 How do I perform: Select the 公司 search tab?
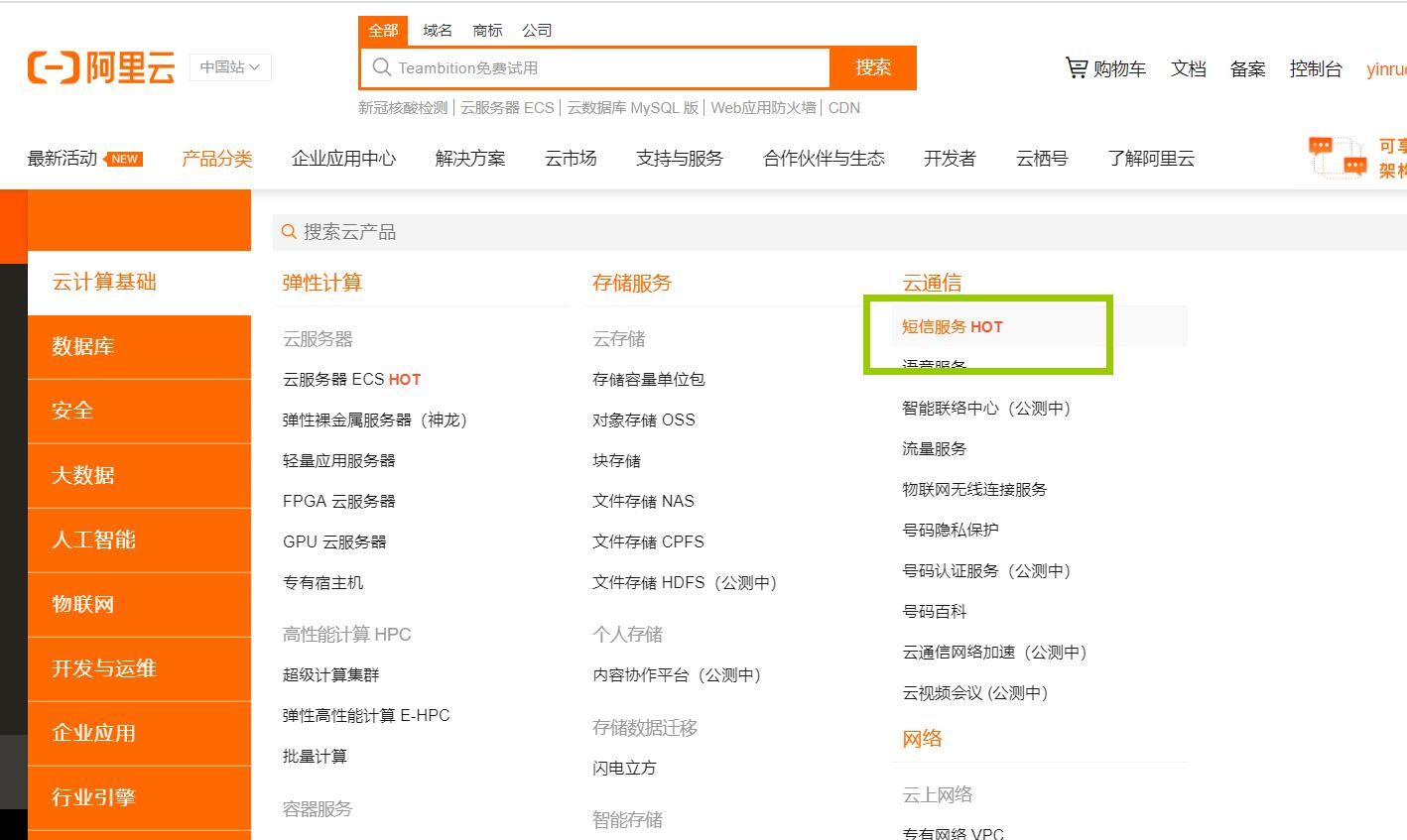tap(537, 31)
